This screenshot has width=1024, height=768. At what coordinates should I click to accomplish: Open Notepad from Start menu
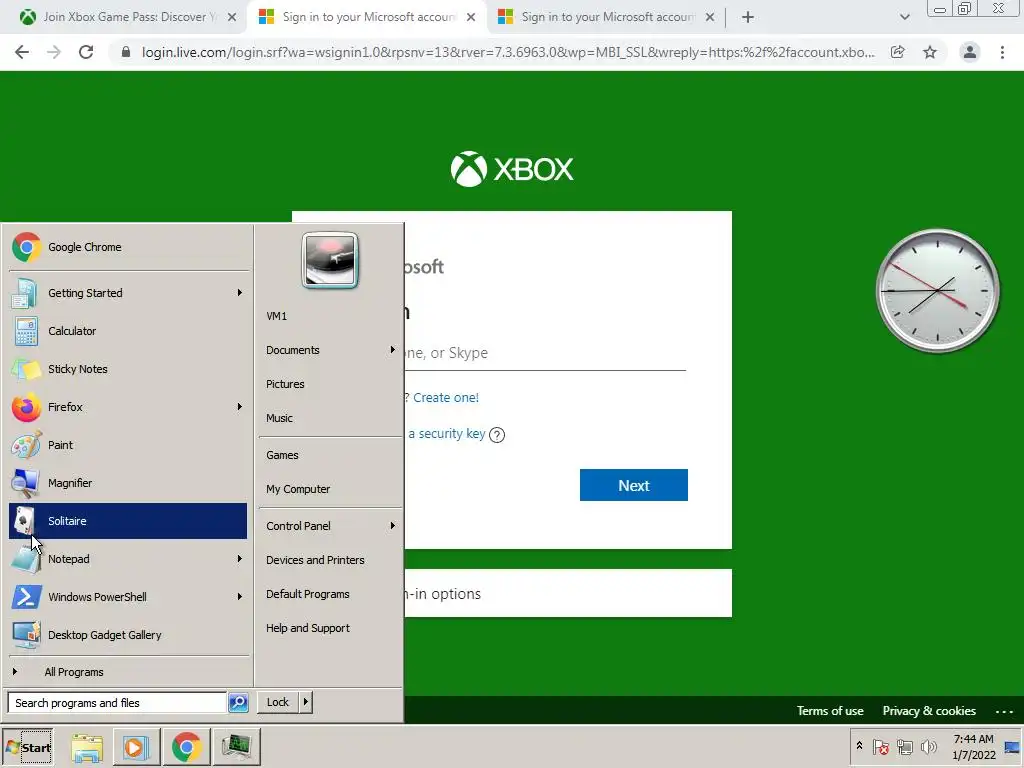coord(128,559)
